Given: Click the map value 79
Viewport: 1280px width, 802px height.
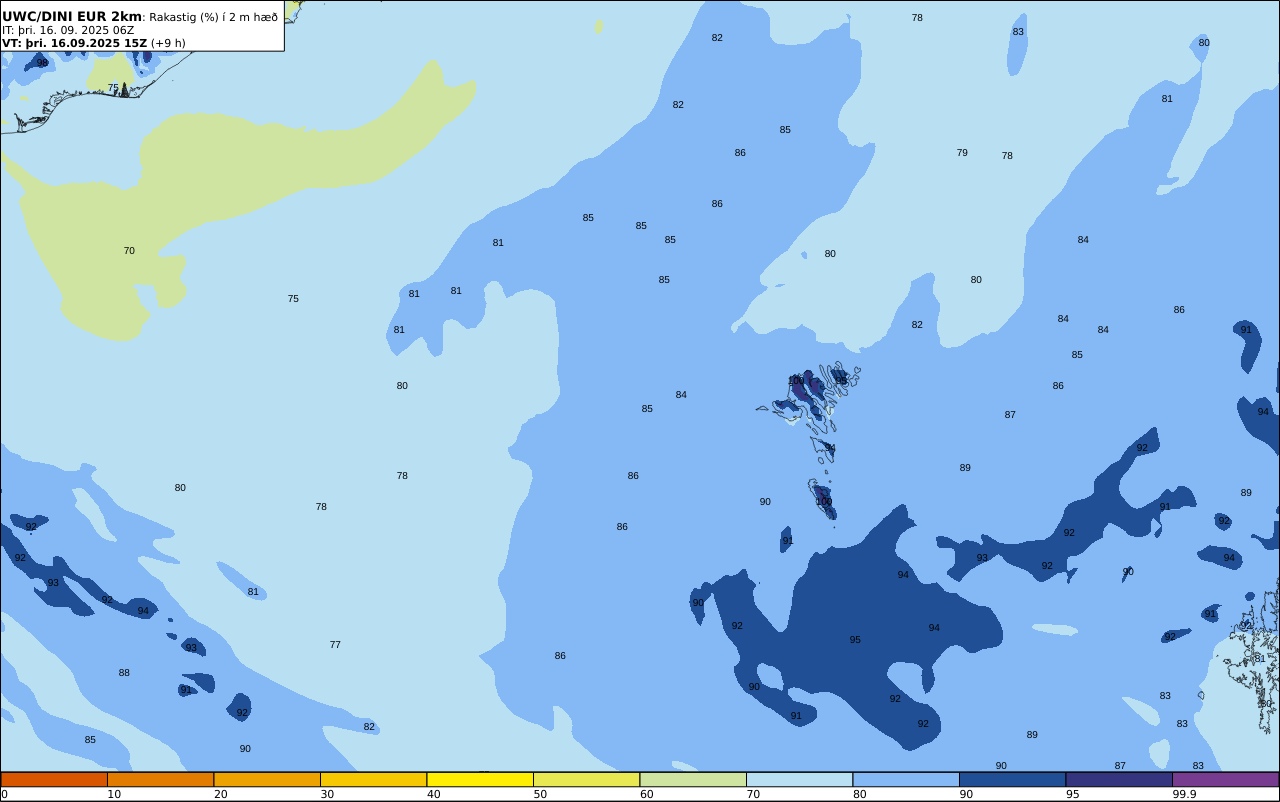Looking at the screenshot, I should point(962,153).
